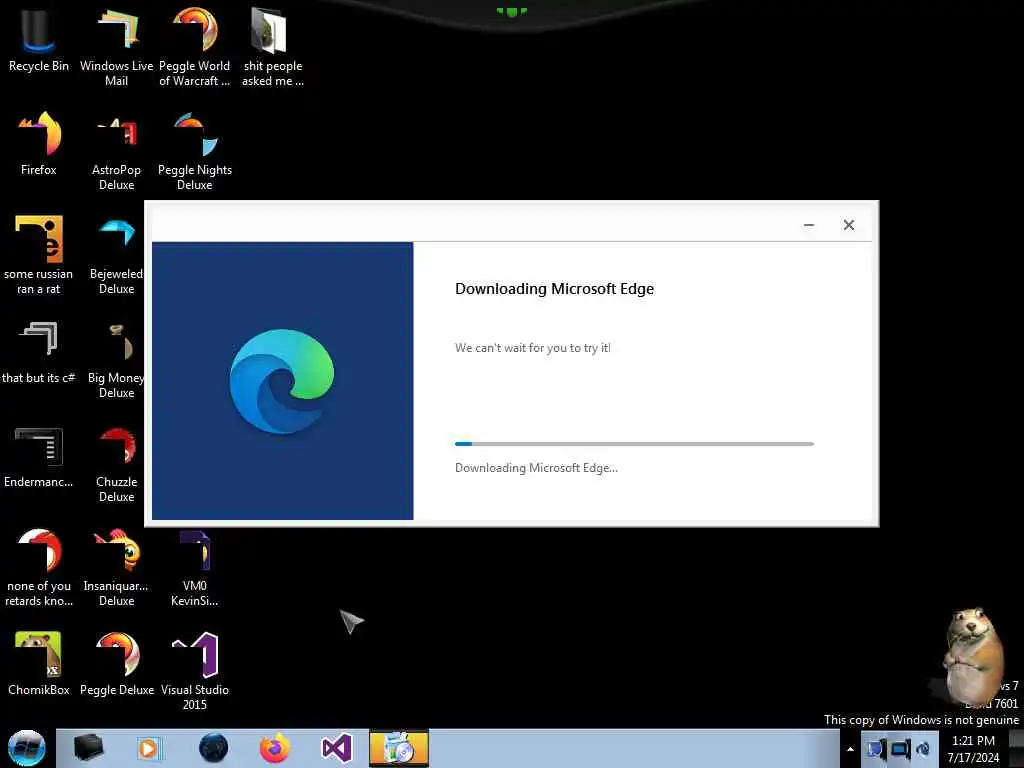Click the Edge download progress bar
This screenshot has width=1024, height=768.
coord(634,444)
